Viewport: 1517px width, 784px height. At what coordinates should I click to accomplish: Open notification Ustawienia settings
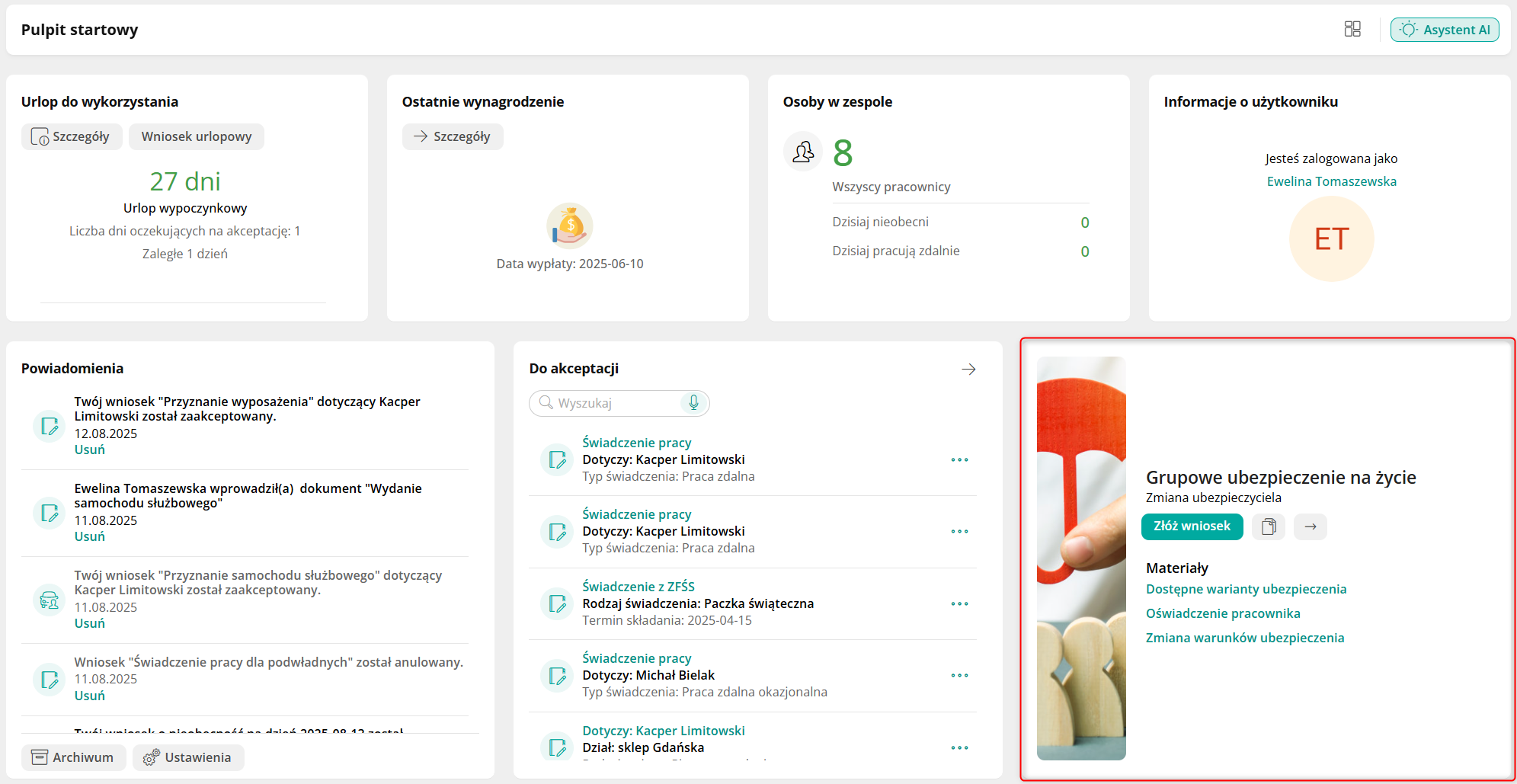click(x=187, y=757)
